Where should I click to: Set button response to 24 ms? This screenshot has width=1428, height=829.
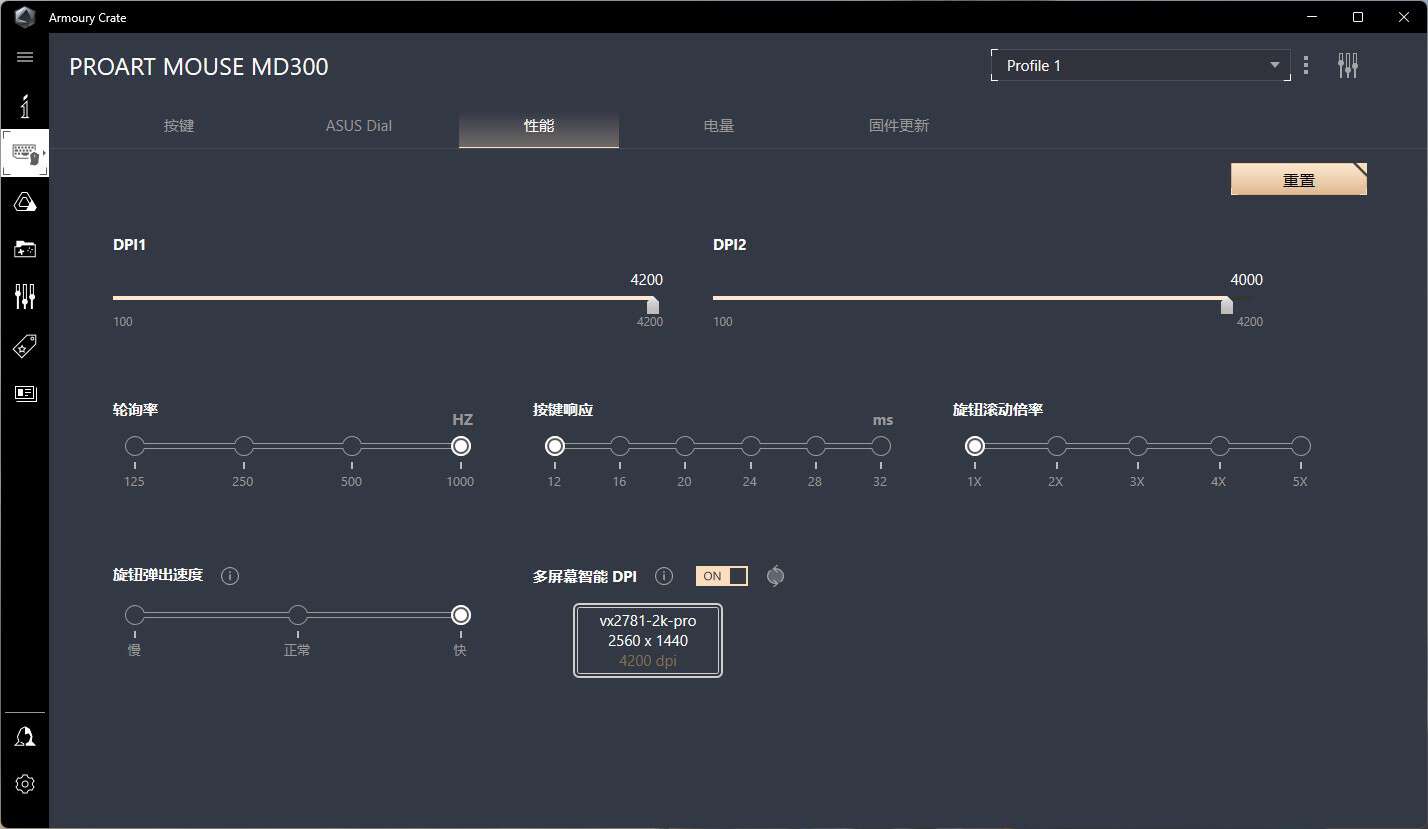(x=750, y=446)
